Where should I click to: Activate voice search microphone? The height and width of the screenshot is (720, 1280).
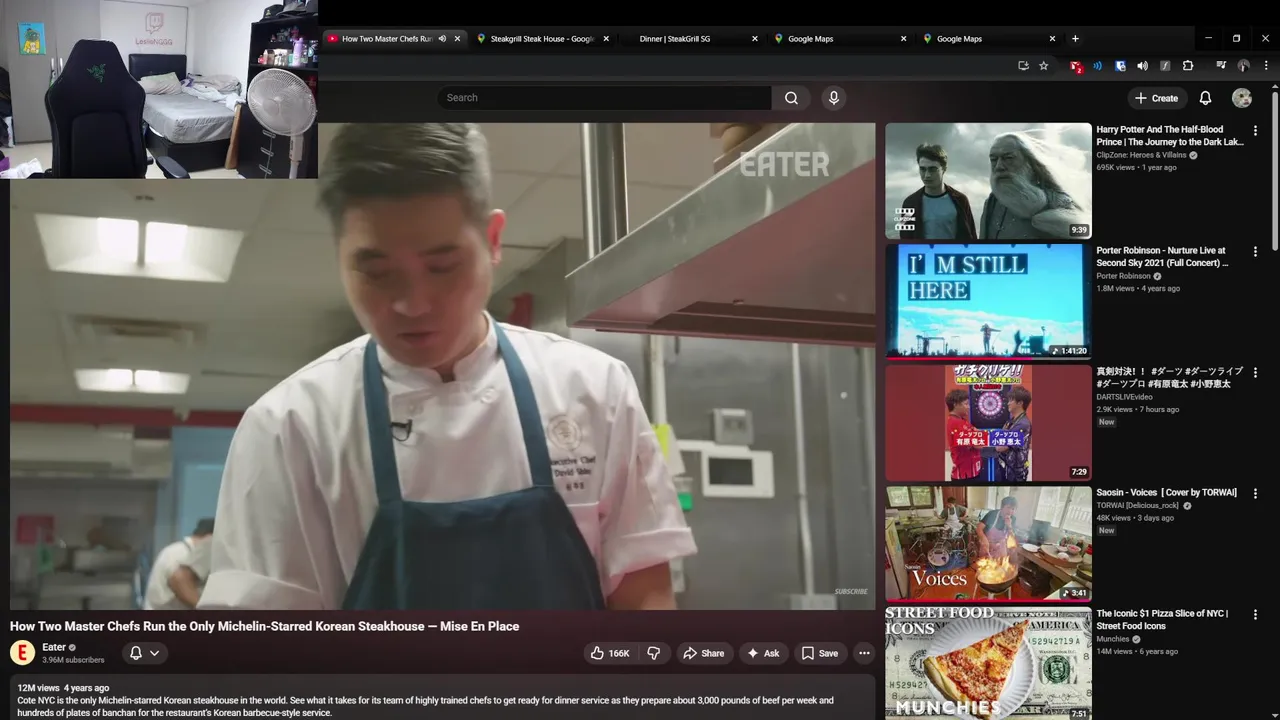click(834, 98)
